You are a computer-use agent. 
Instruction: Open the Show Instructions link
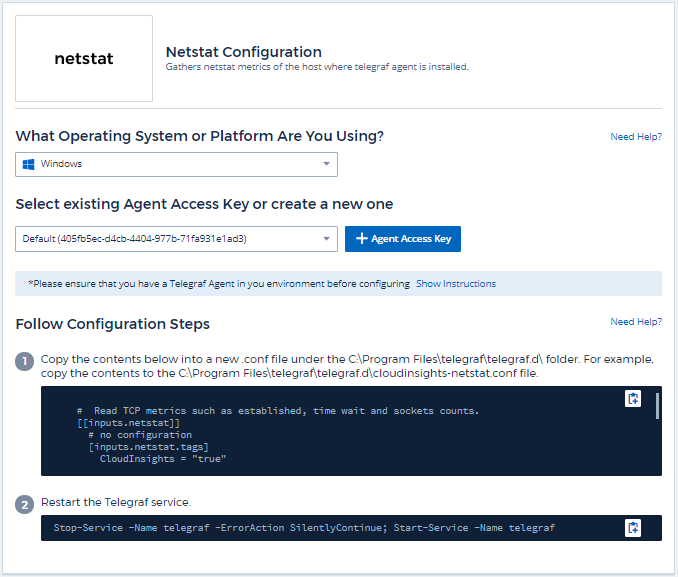(x=456, y=284)
